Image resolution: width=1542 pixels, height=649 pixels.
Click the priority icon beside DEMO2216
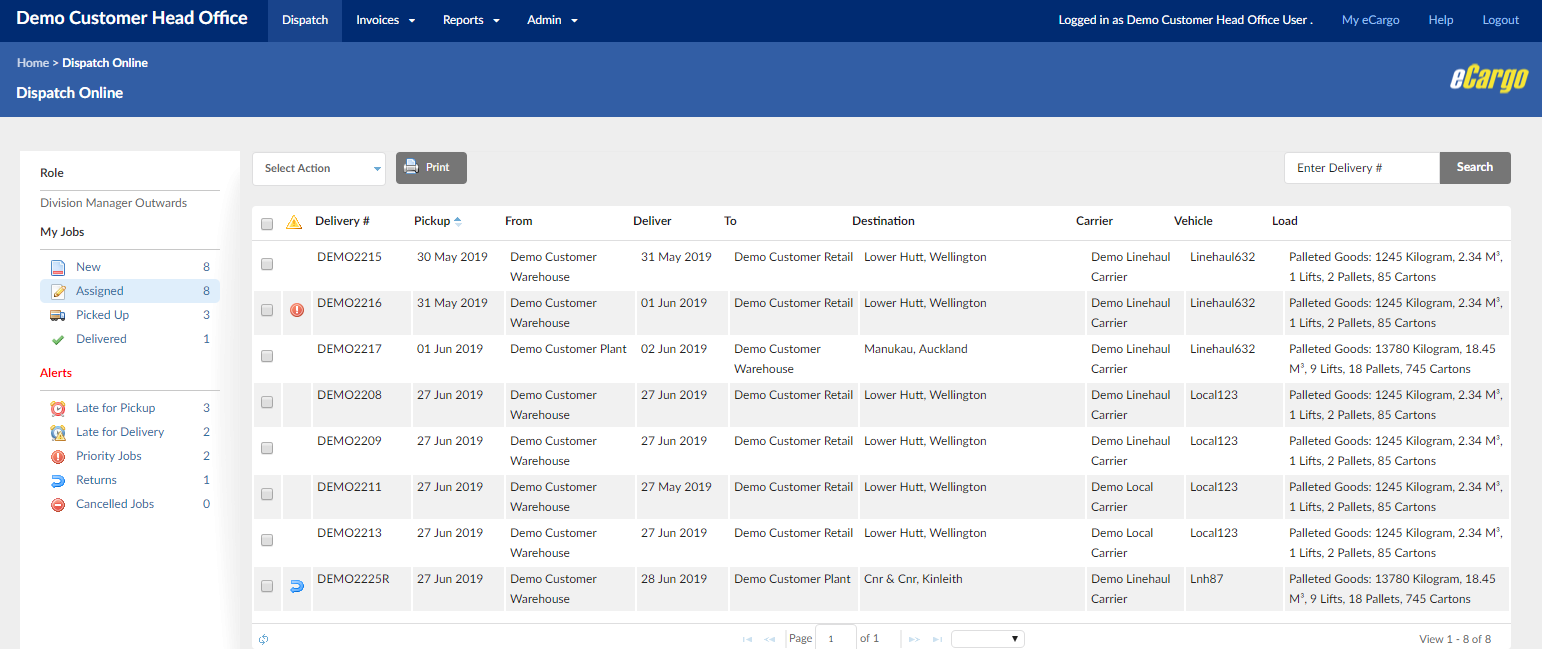[x=296, y=310]
